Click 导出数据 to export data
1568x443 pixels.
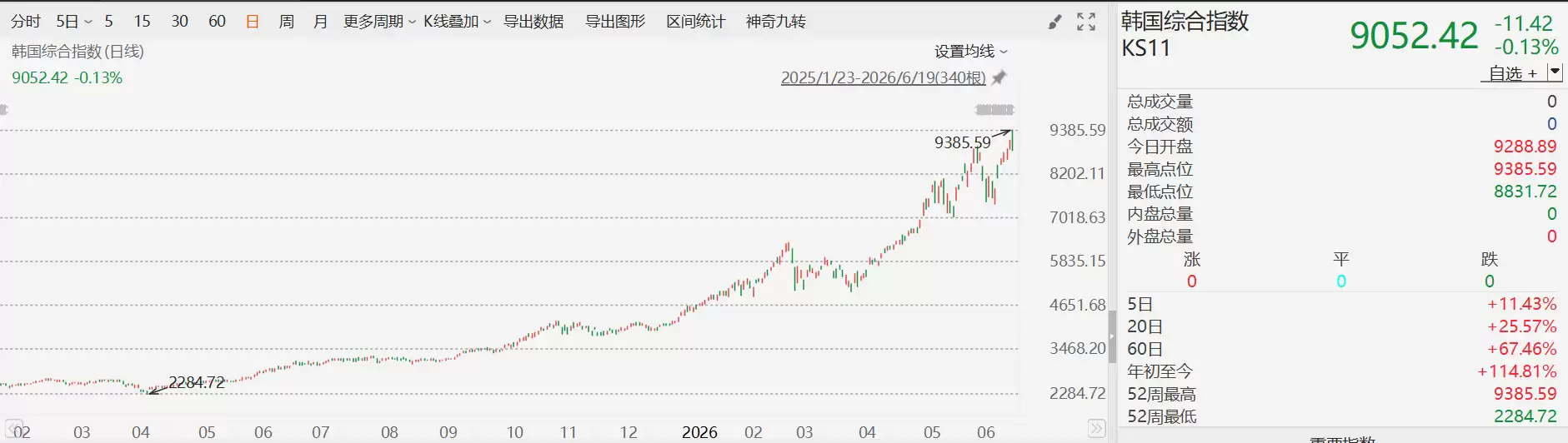click(534, 22)
